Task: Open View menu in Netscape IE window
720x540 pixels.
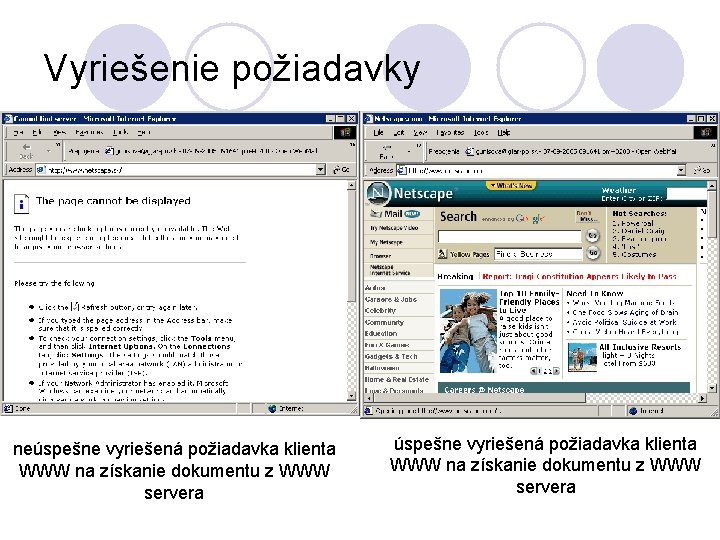Action: tap(420, 132)
